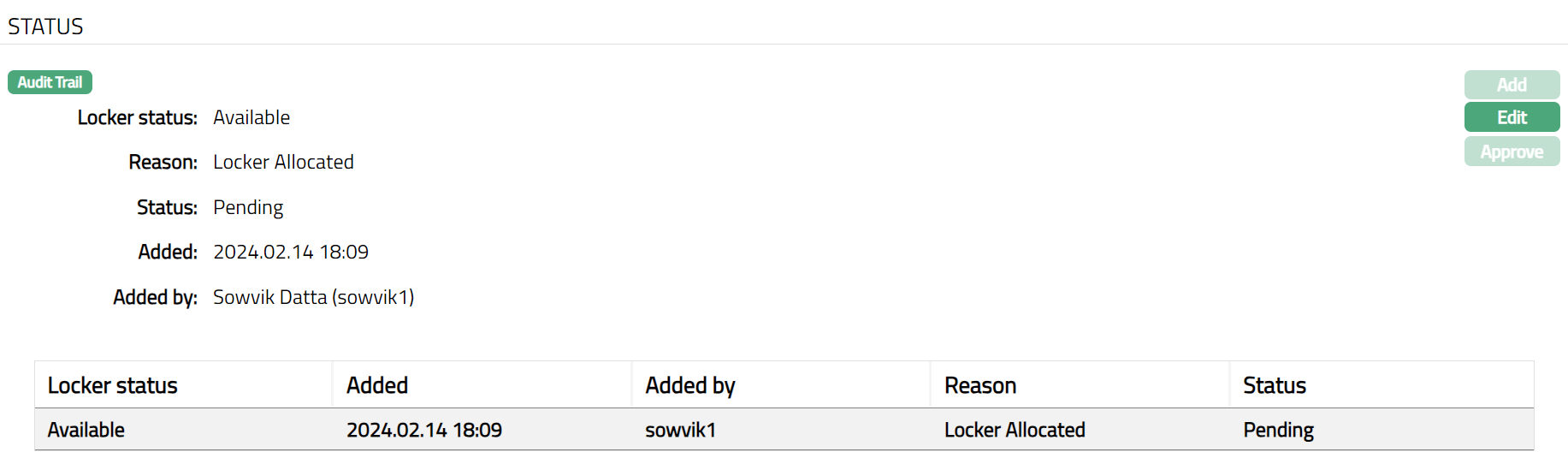Click the Status field value Pending

pyautogui.click(x=248, y=207)
